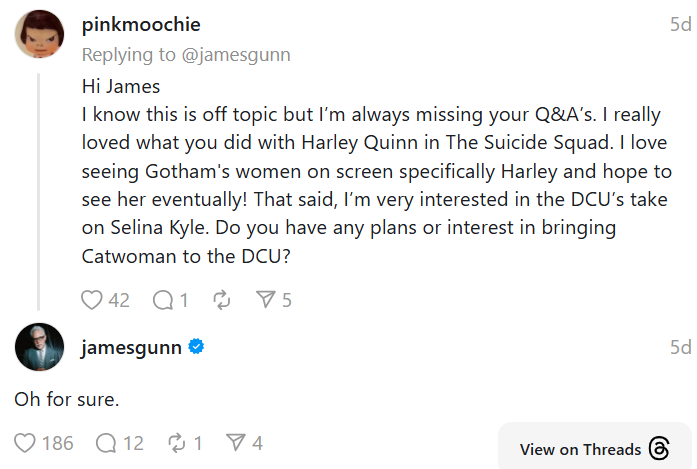Image resolution: width=697 pixels, height=469 pixels.
Task: Follow the Replying to @jamesgunn link
Action: [x=185, y=54]
